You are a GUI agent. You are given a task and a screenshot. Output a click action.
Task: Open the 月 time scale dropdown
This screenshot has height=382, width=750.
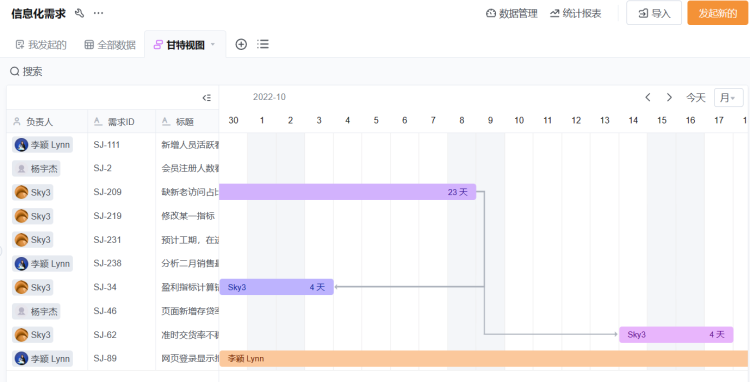pyautogui.click(x=728, y=98)
